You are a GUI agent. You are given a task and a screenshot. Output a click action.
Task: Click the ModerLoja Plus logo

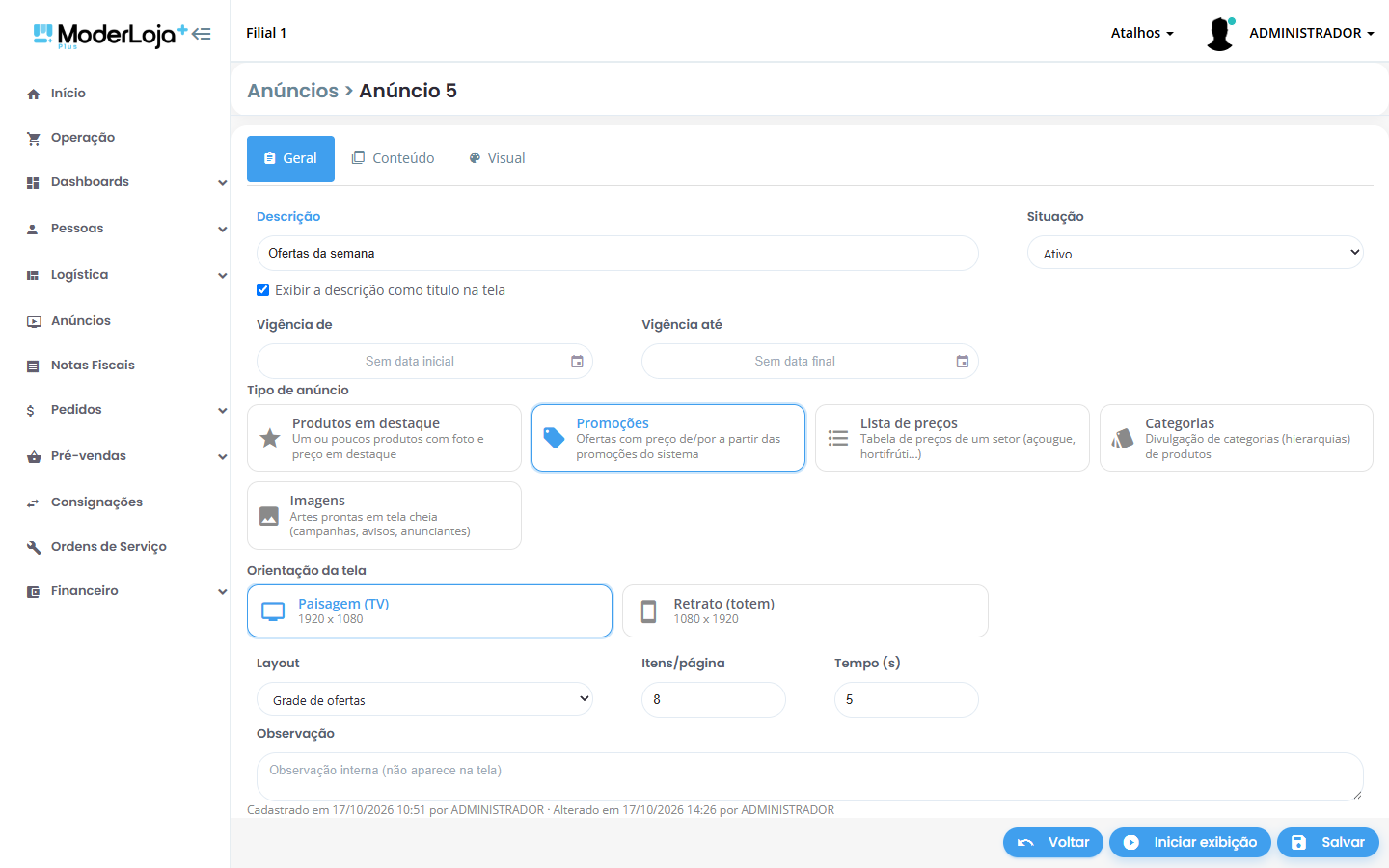pyautogui.click(x=110, y=36)
